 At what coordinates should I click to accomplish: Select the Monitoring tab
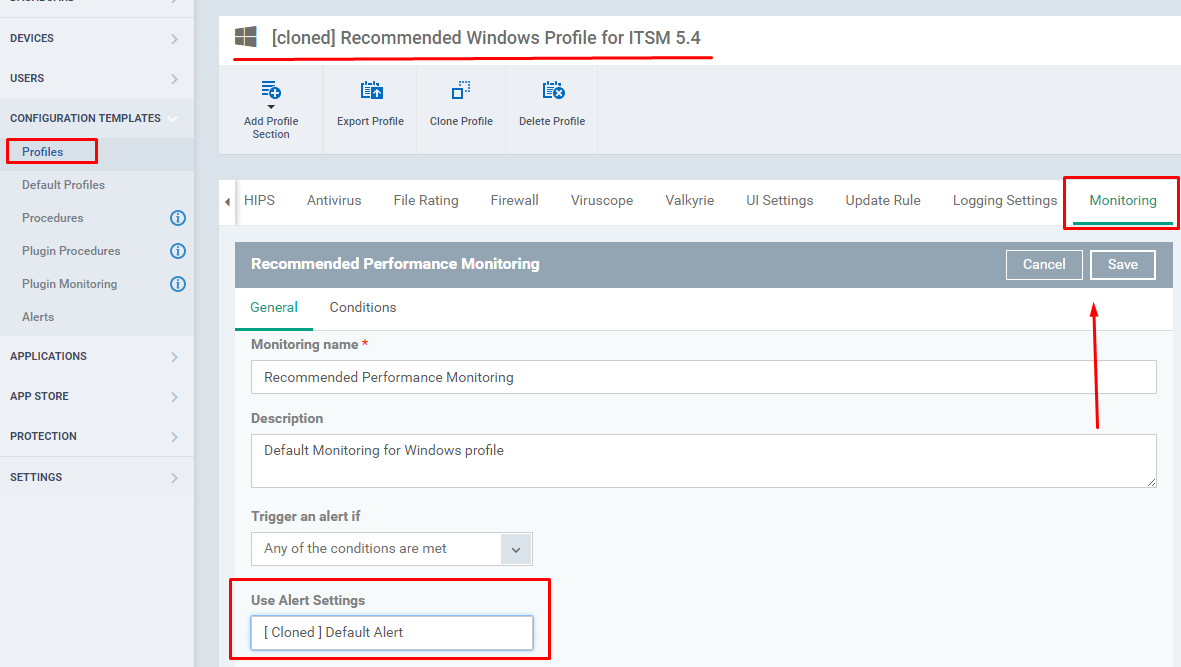point(1122,200)
